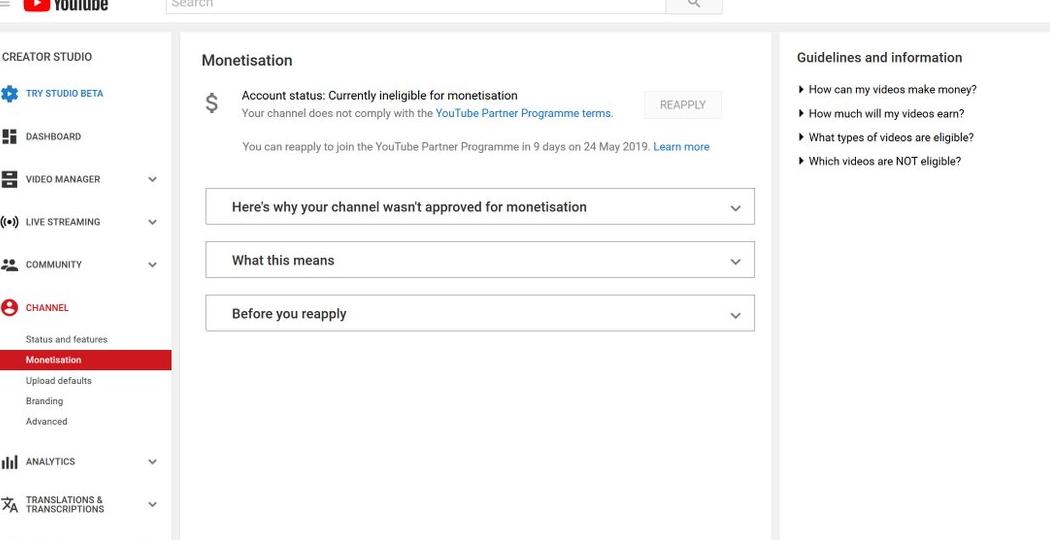This screenshot has width=1050, height=540.
Task: Open YouTube Partner Programme terms link
Action: coord(523,113)
